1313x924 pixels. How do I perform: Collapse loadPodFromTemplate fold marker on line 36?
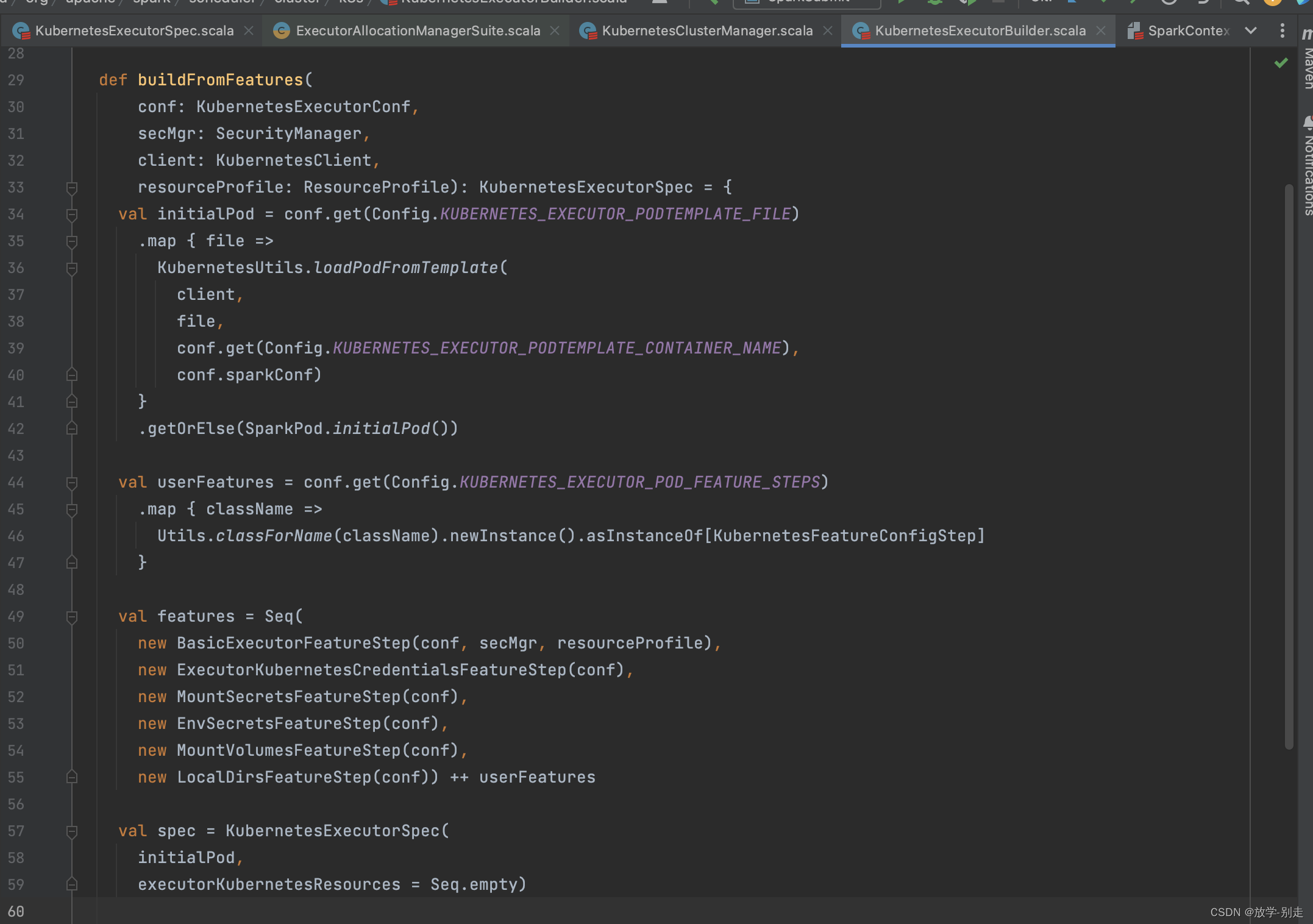click(72, 268)
